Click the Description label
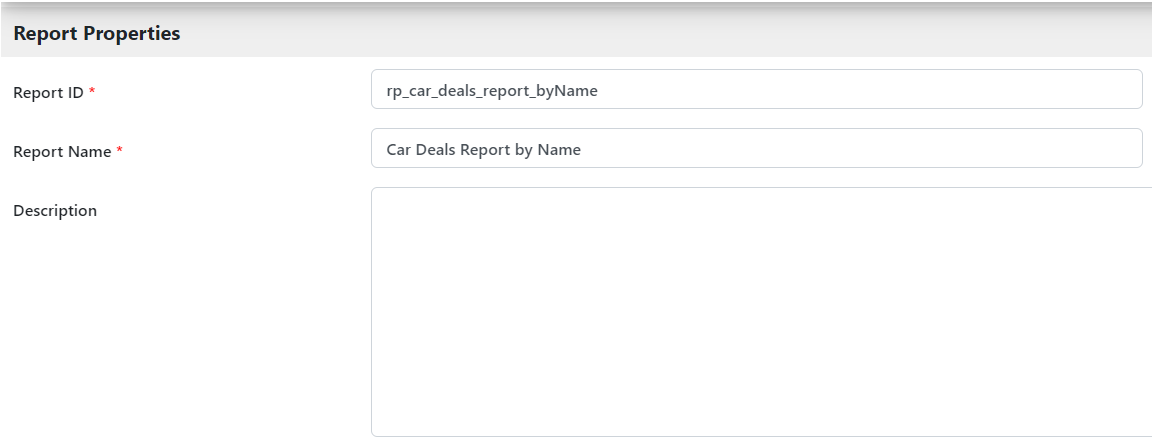1152x437 pixels. (x=55, y=211)
